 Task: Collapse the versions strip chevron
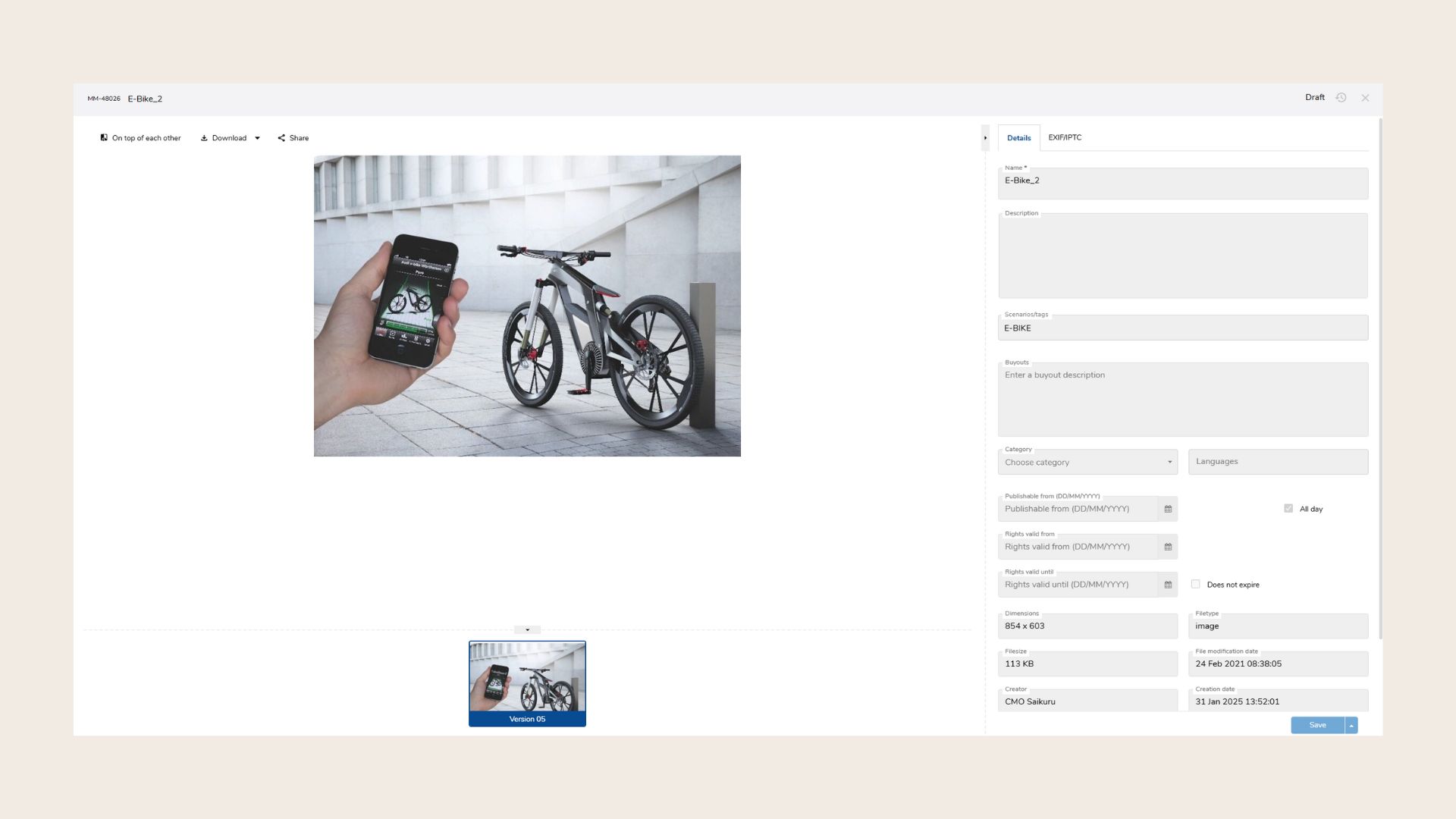click(527, 629)
